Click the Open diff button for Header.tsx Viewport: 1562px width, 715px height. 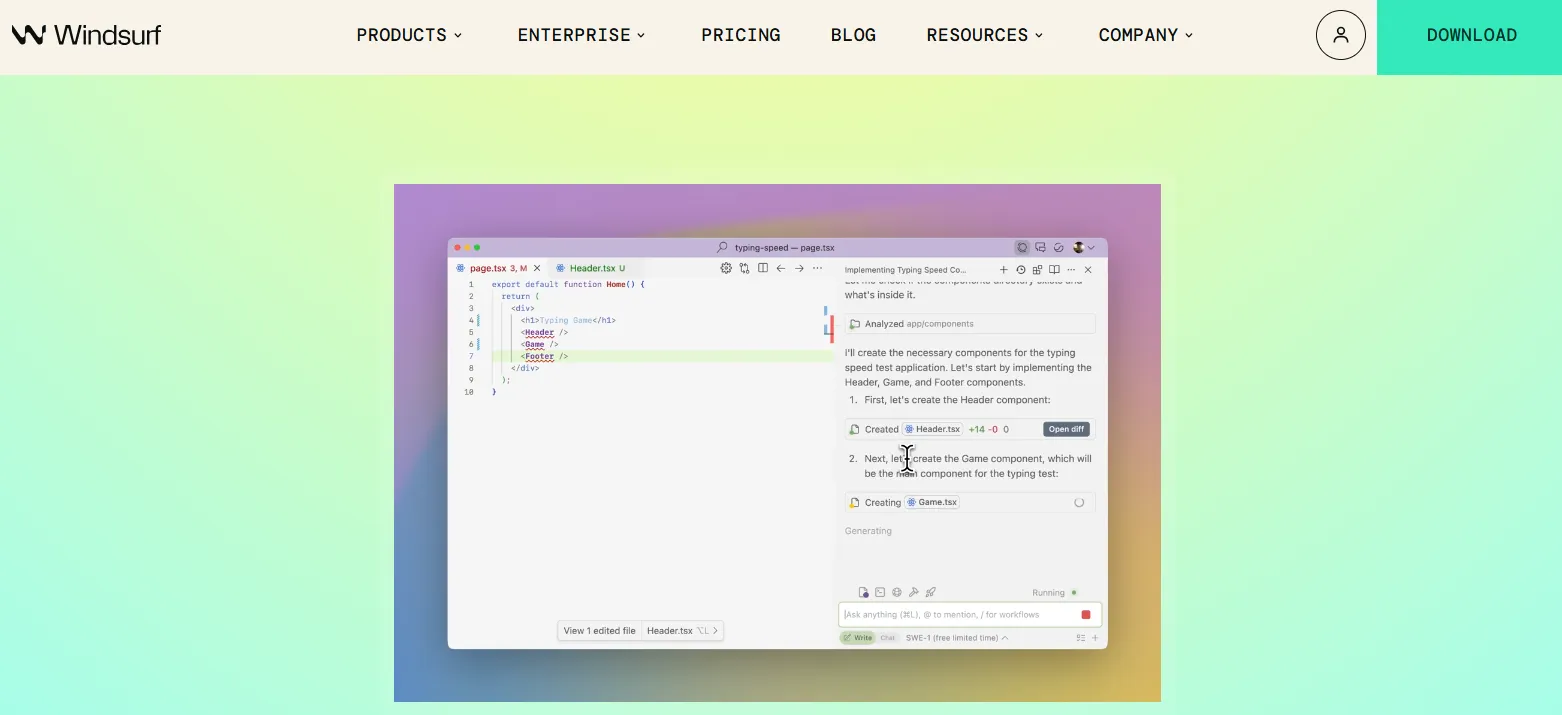tap(1066, 429)
